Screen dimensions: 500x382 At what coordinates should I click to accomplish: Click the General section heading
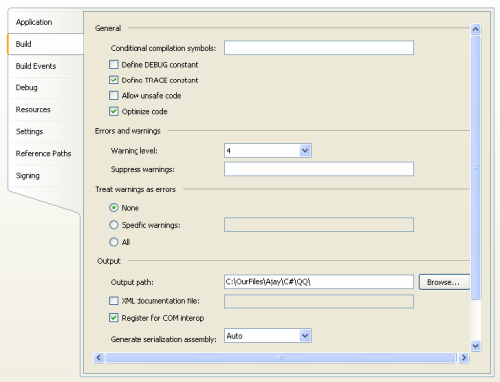108,28
